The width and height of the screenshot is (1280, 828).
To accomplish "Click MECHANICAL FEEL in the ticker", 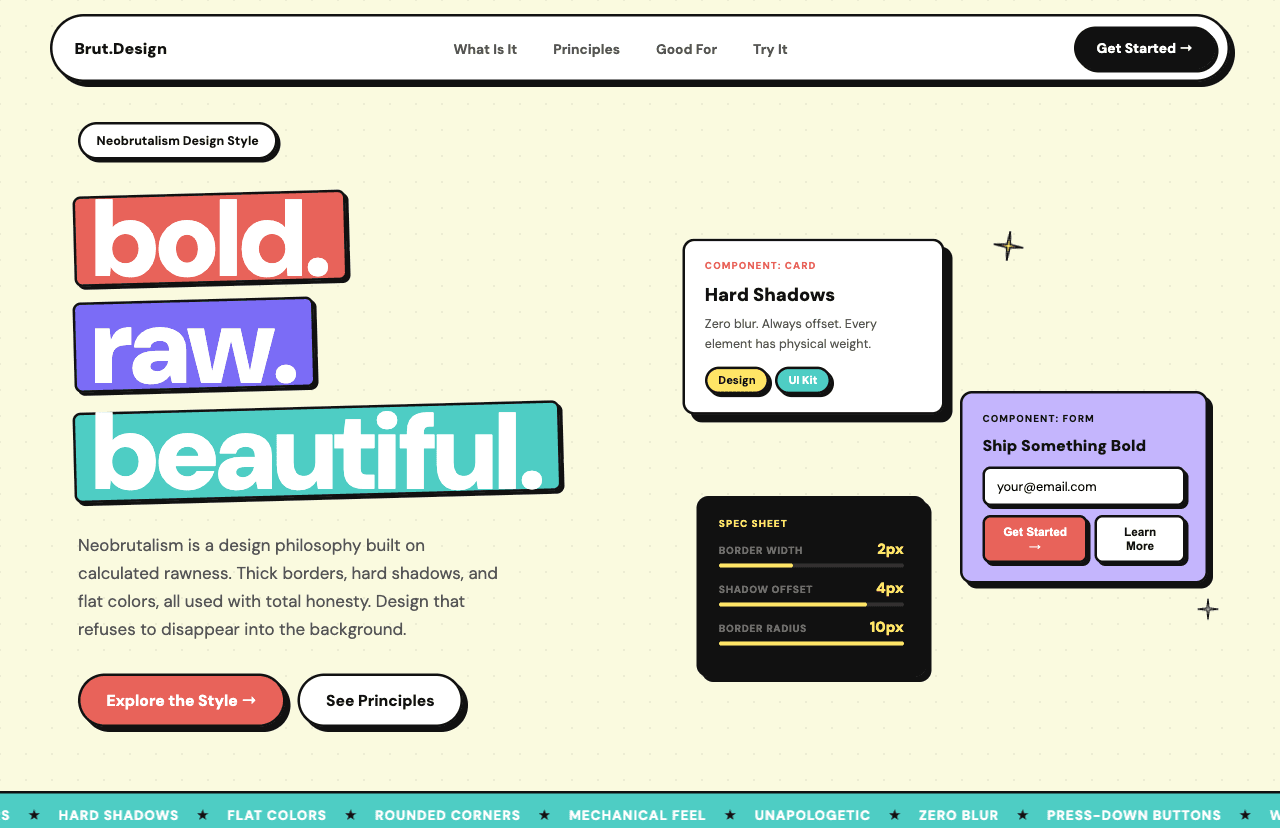I will pyautogui.click(x=637, y=815).
